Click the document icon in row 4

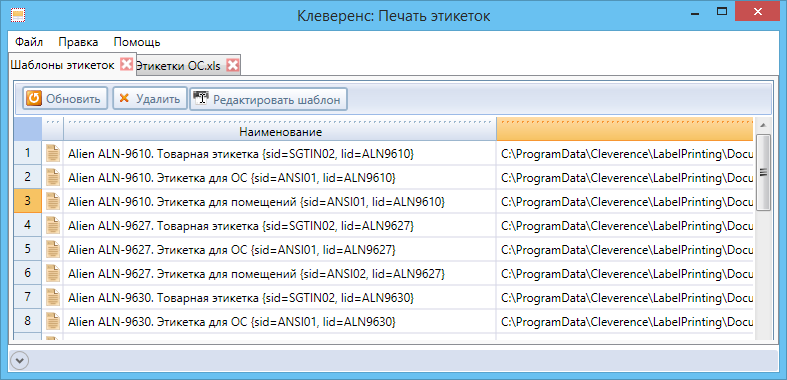(52, 225)
